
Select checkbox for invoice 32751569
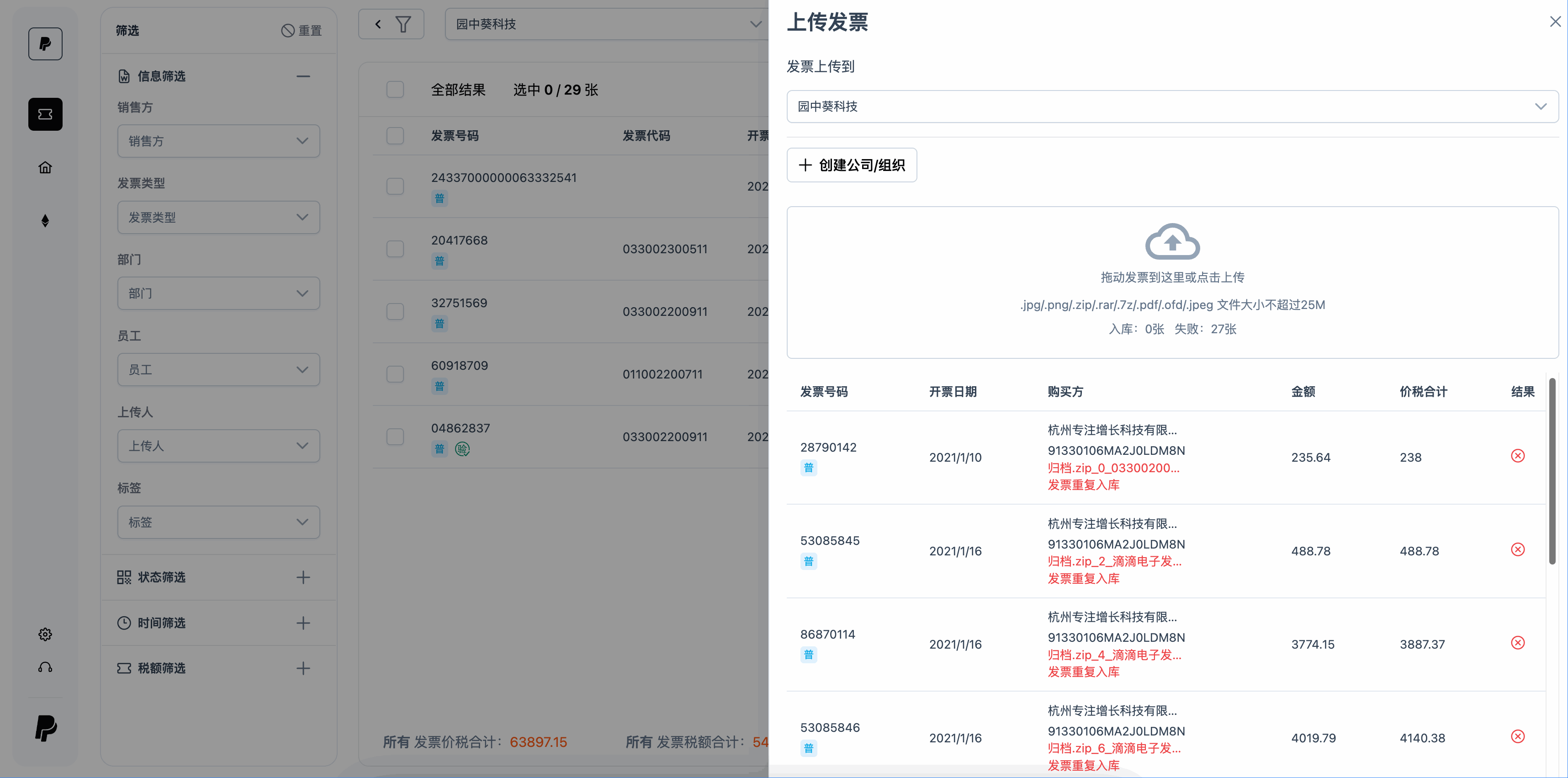[395, 311]
